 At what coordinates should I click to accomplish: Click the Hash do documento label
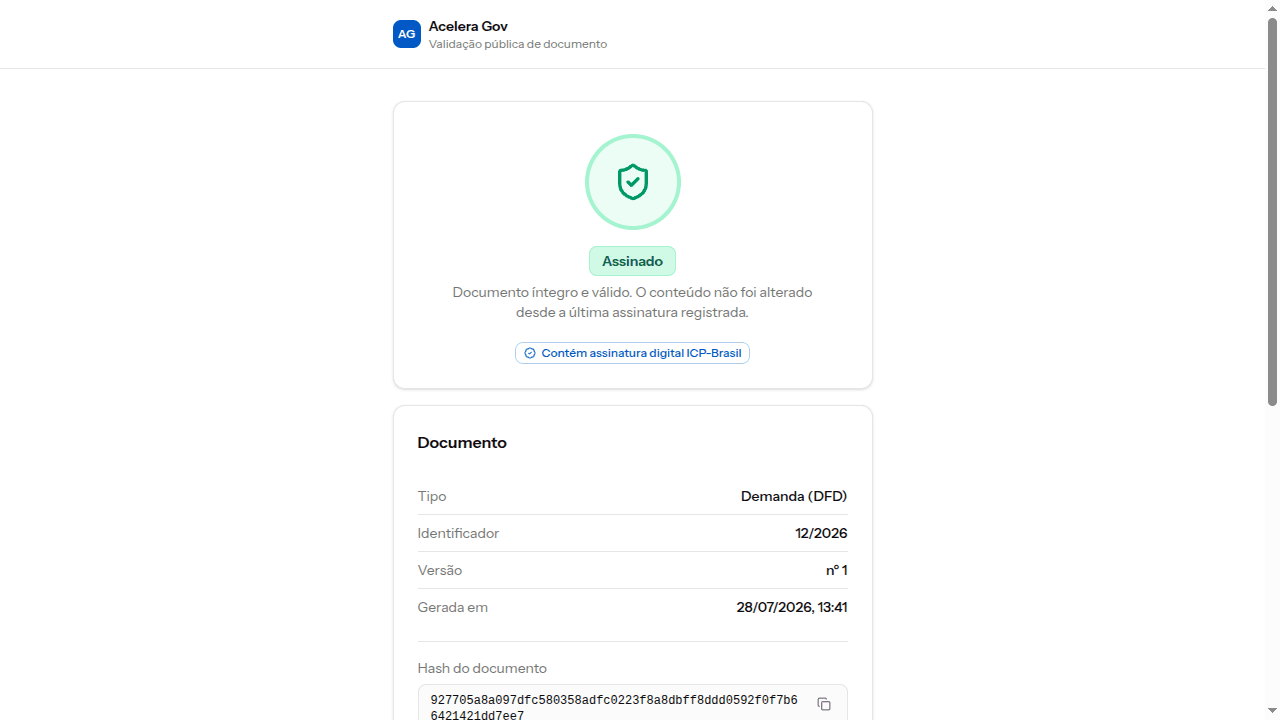[x=482, y=668]
